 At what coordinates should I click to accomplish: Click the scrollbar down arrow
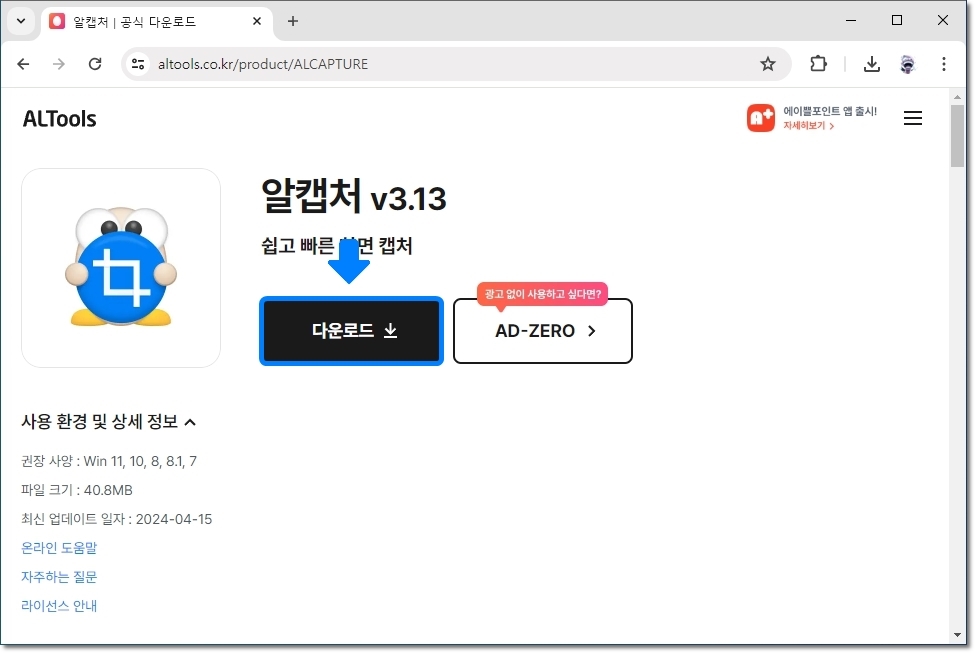957,635
